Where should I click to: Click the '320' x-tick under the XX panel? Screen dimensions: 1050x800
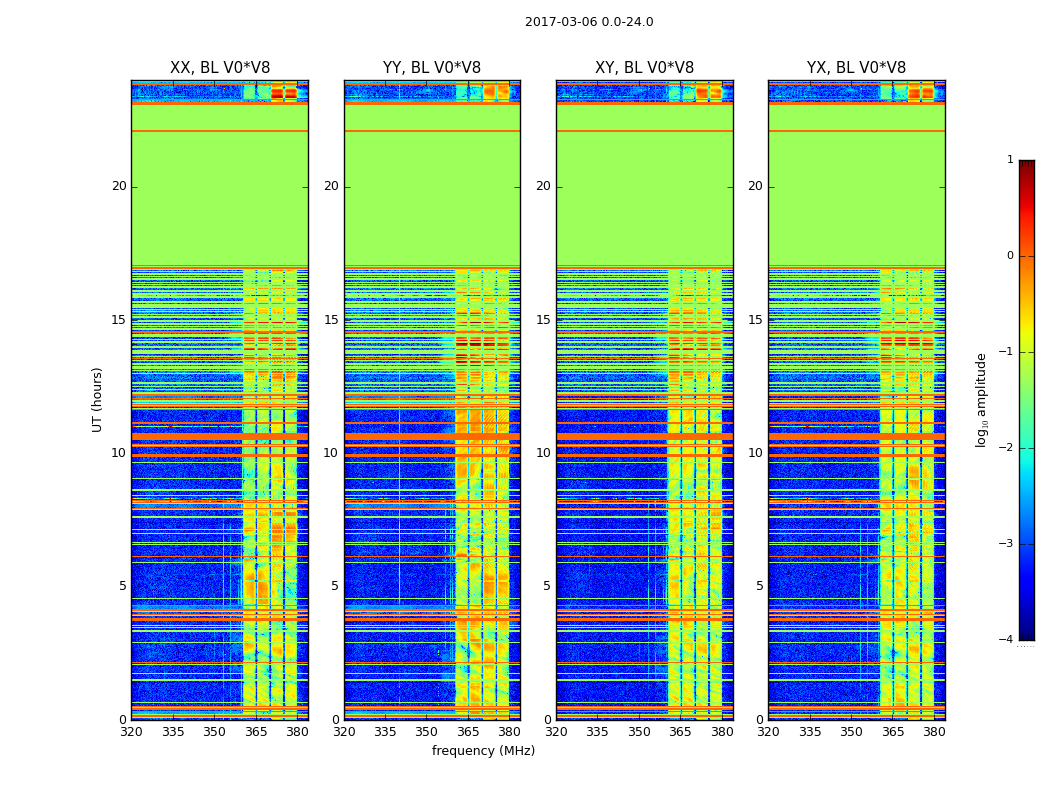pyautogui.click(x=131, y=732)
